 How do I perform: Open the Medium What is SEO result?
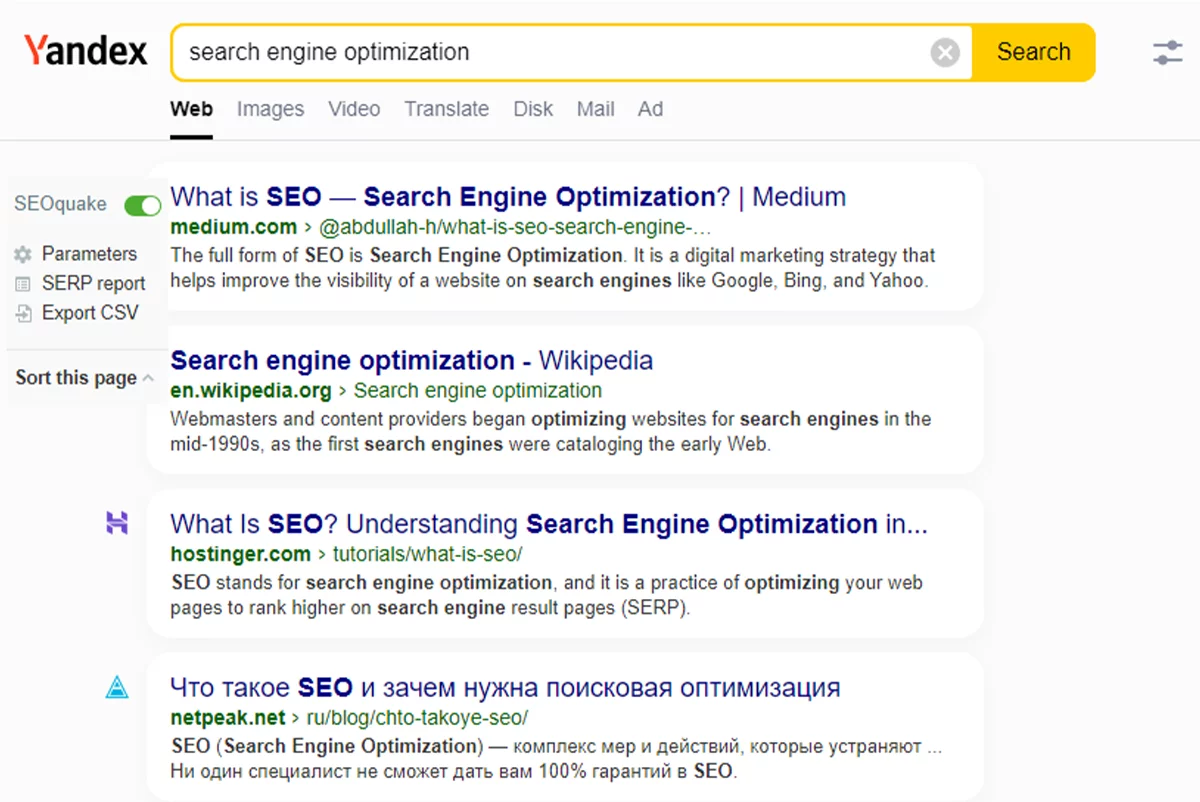(x=508, y=196)
